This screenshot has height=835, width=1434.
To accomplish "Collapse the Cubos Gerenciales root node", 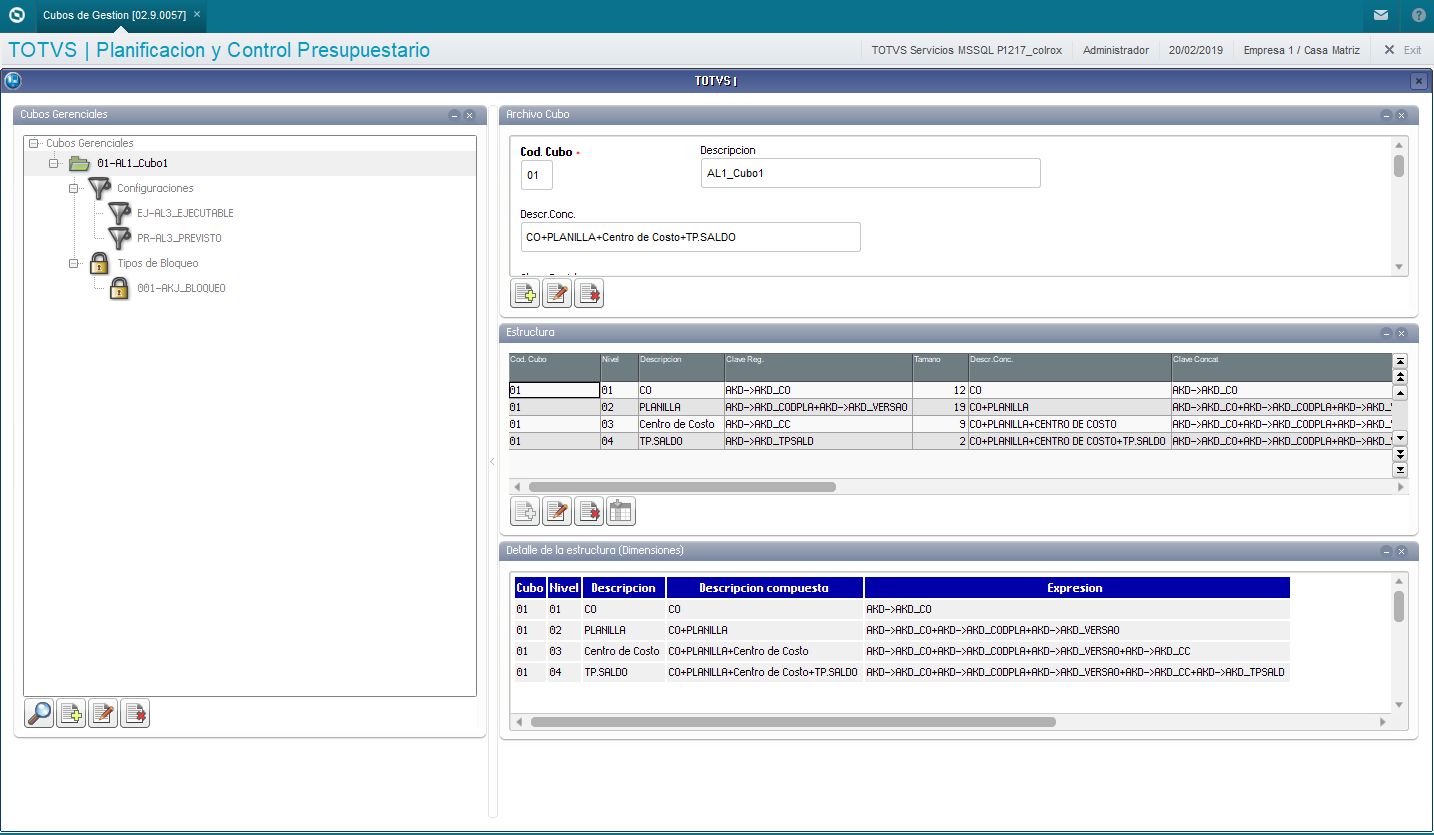I will coord(35,143).
